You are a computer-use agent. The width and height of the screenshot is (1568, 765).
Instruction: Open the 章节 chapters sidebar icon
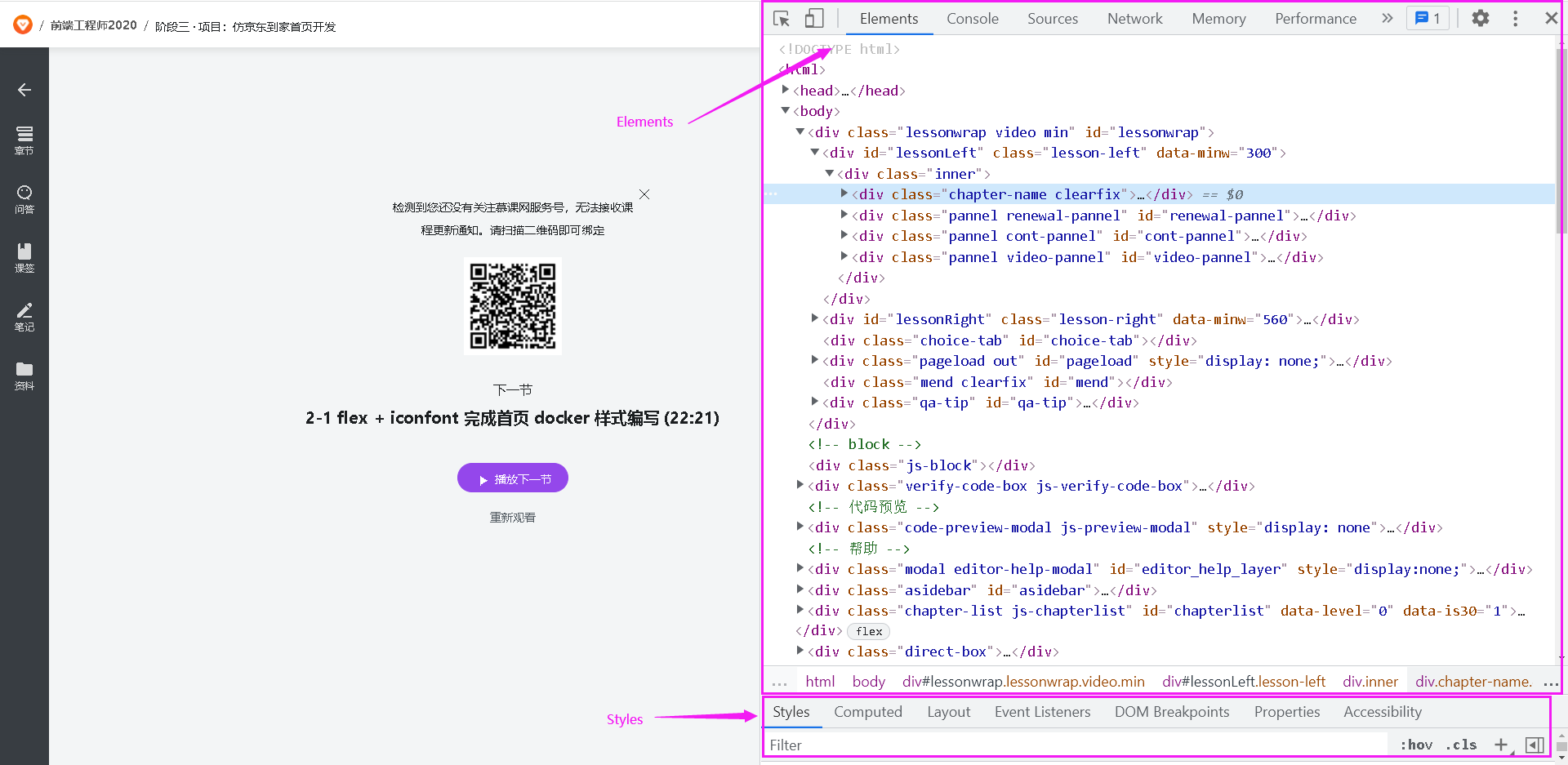(x=24, y=140)
